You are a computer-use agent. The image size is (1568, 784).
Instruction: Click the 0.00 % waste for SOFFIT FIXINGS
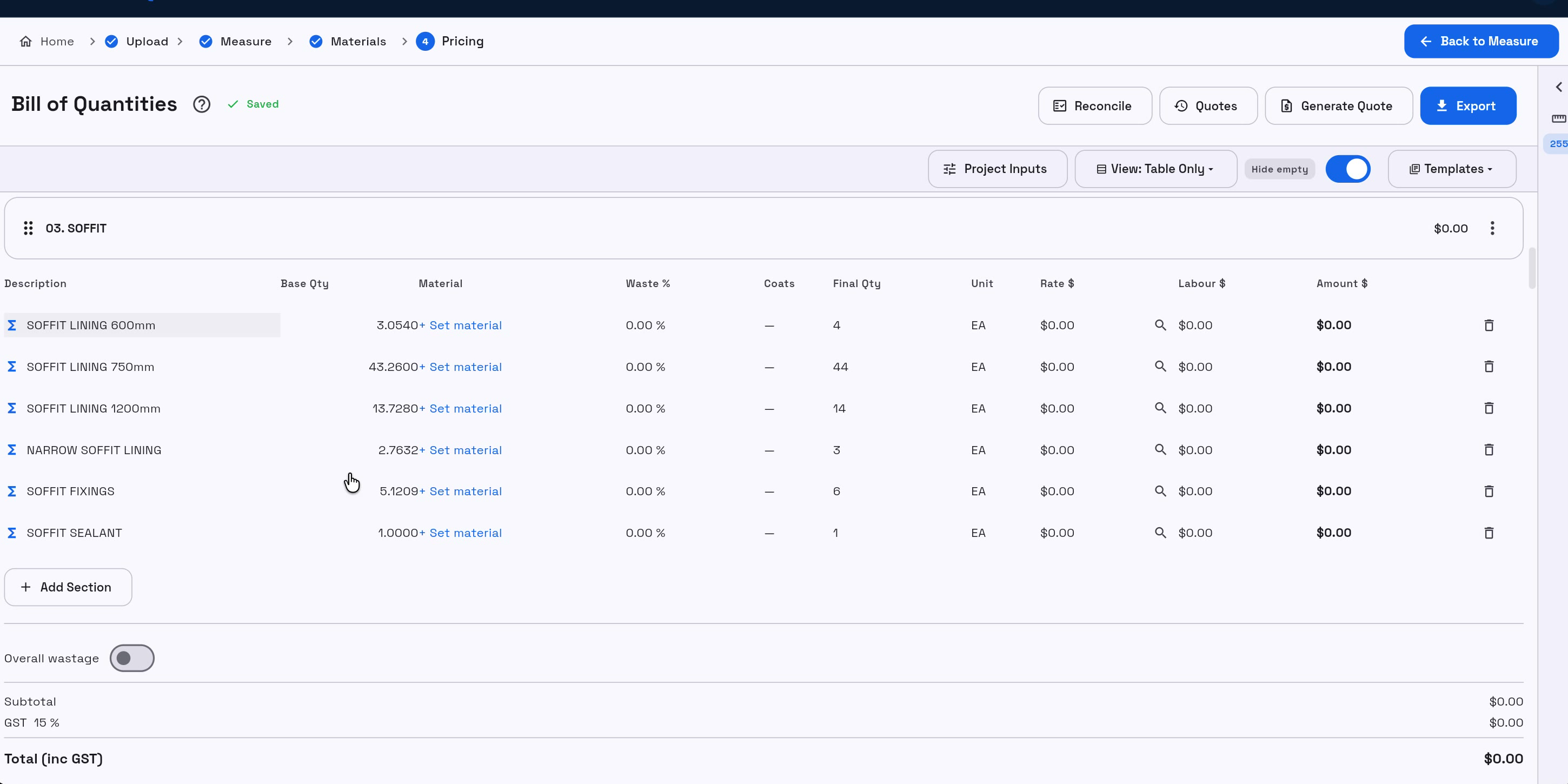pos(645,491)
